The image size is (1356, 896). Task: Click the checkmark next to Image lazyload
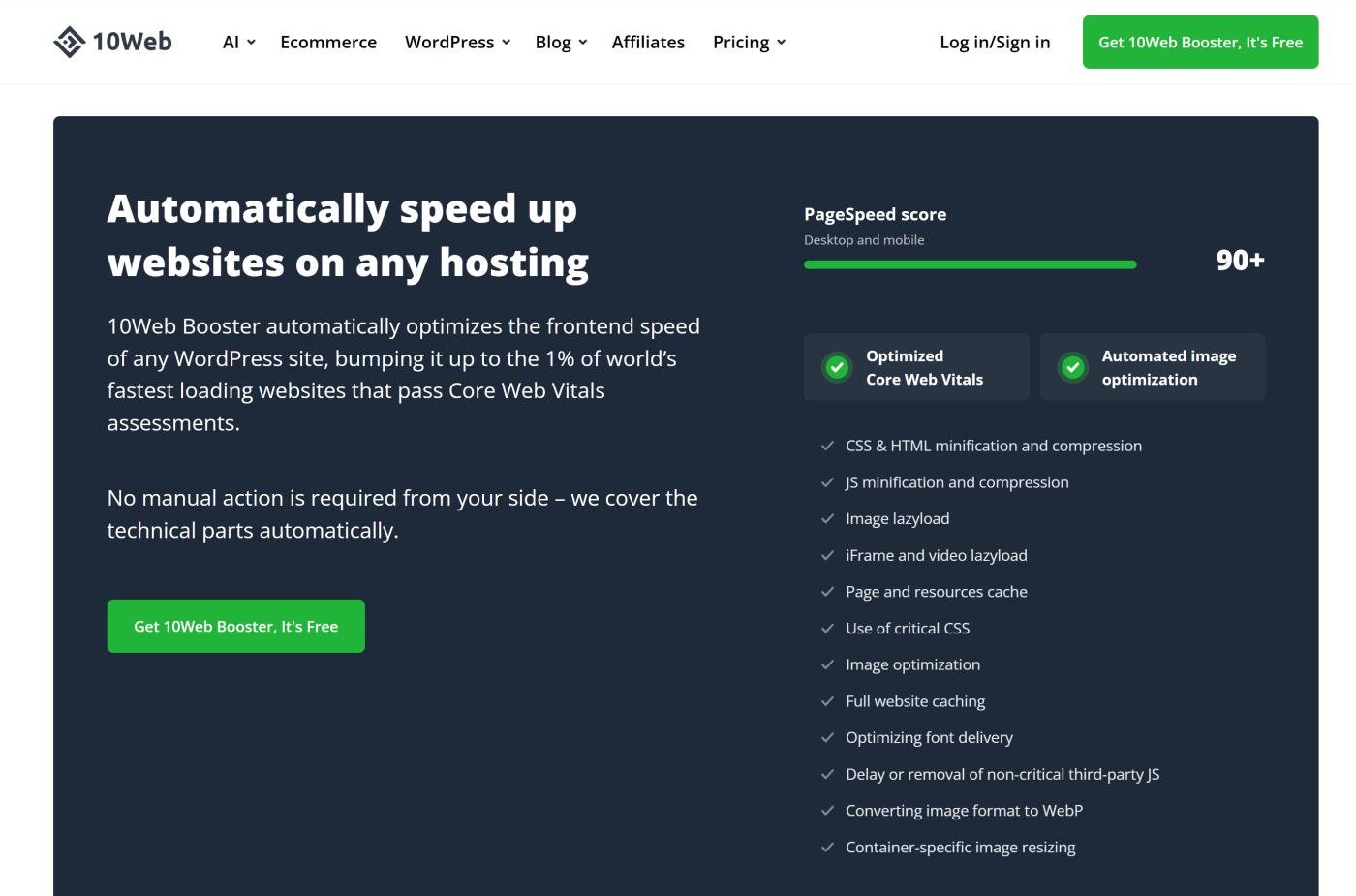point(827,518)
